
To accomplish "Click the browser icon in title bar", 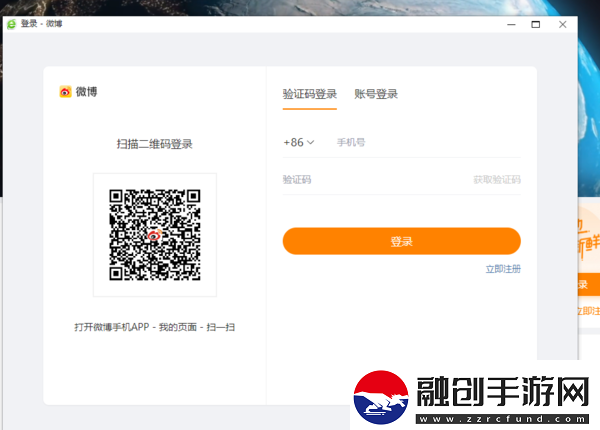I will coord(11,24).
